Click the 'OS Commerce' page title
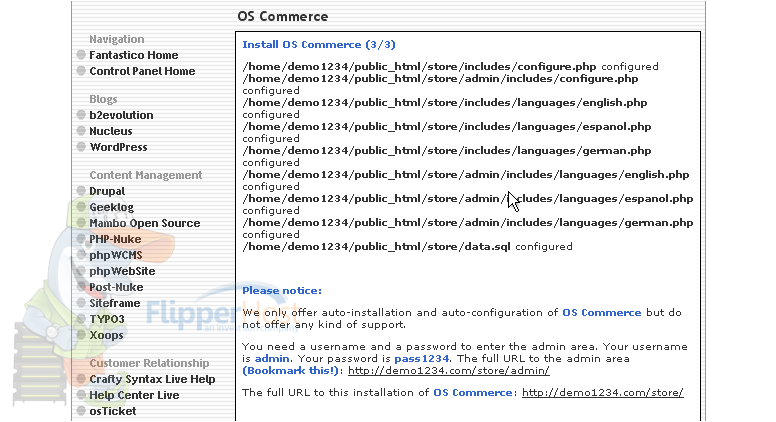 tap(283, 16)
